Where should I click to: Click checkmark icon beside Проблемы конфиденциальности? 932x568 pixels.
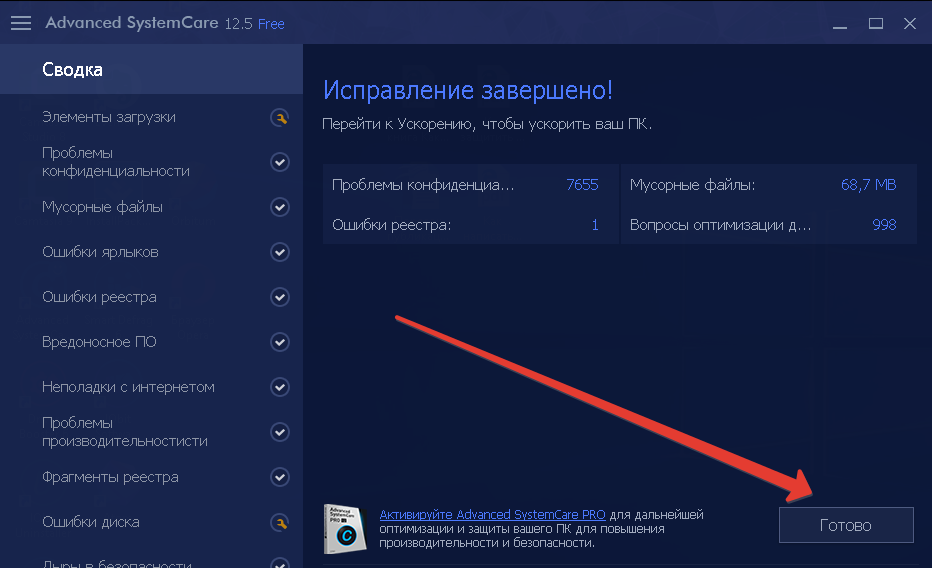pos(280,162)
